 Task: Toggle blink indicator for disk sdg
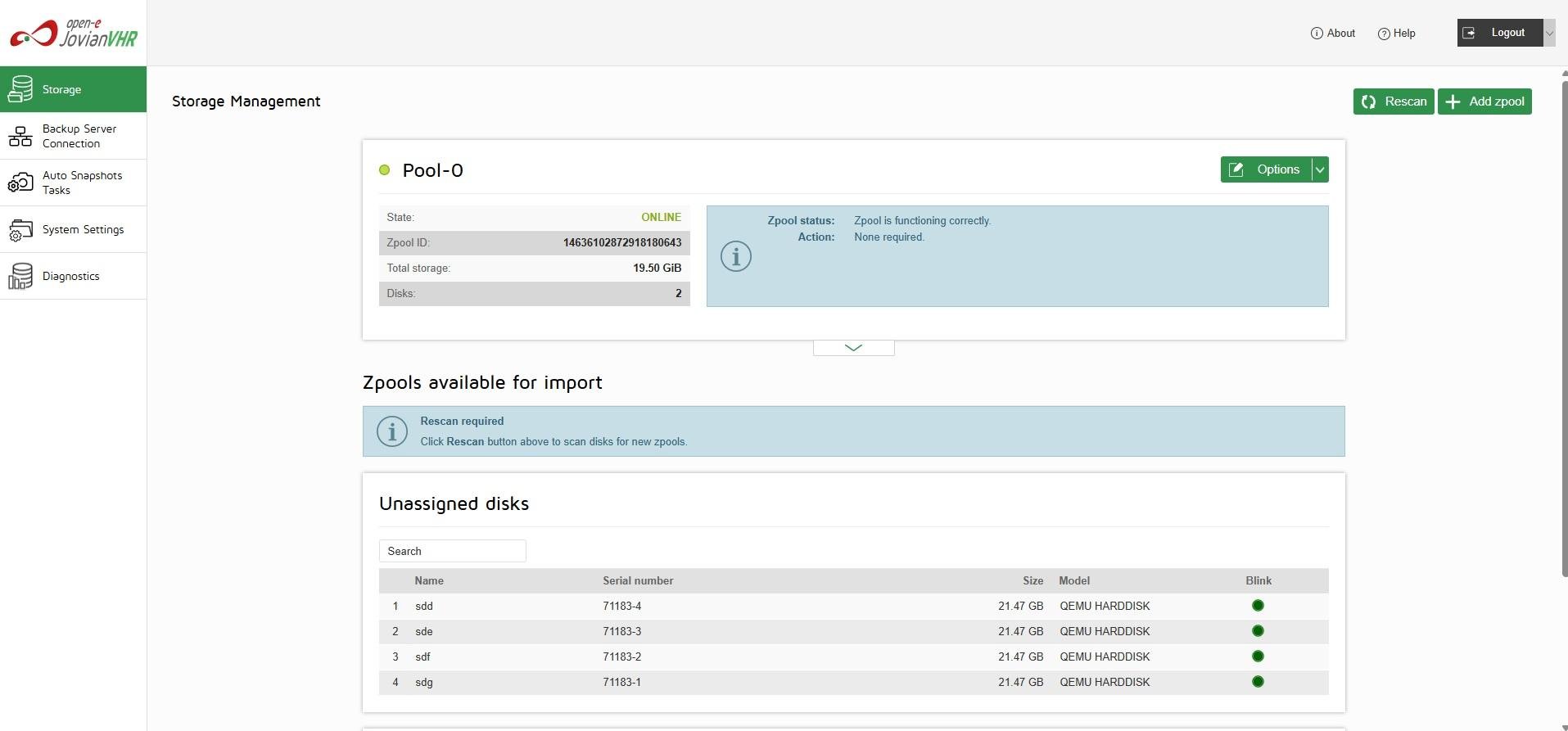pyautogui.click(x=1258, y=682)
